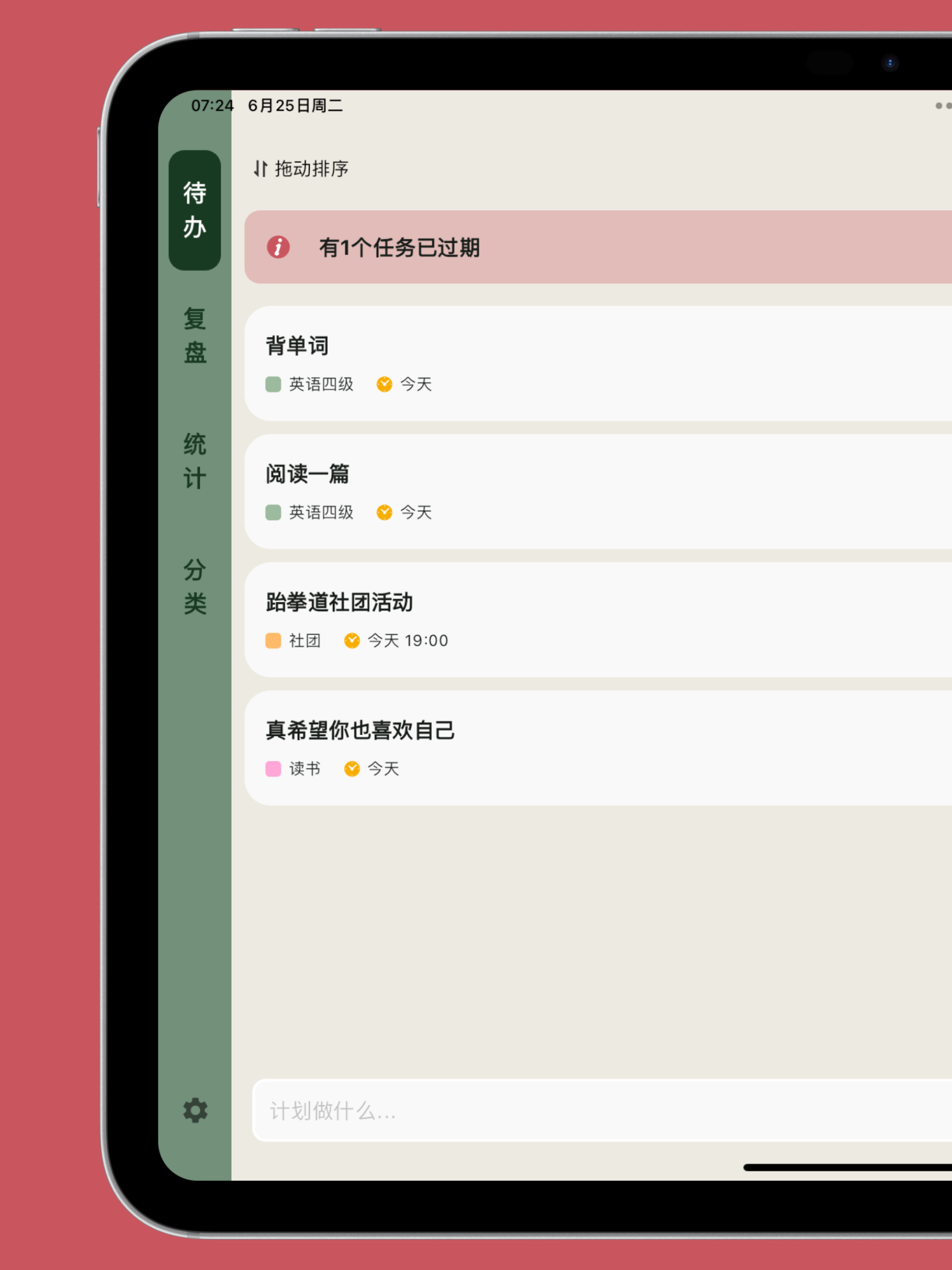Click the 拖动排序 label

(x=312, y=169)
